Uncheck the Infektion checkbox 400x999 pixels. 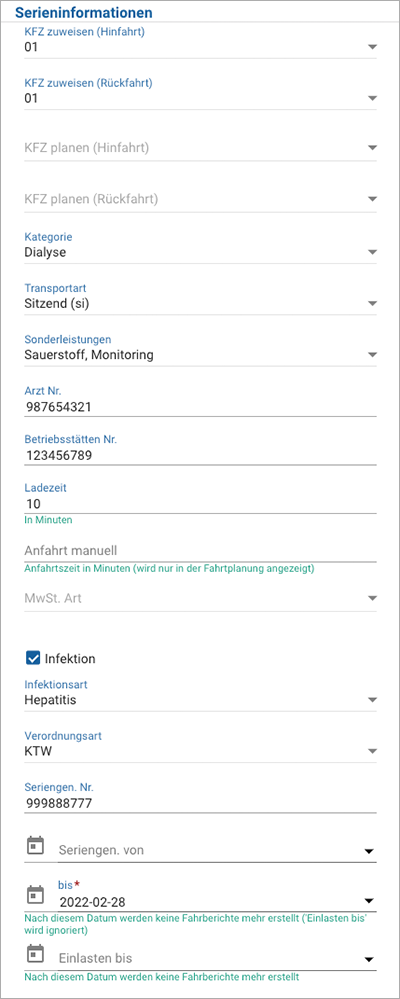[33, 658]
